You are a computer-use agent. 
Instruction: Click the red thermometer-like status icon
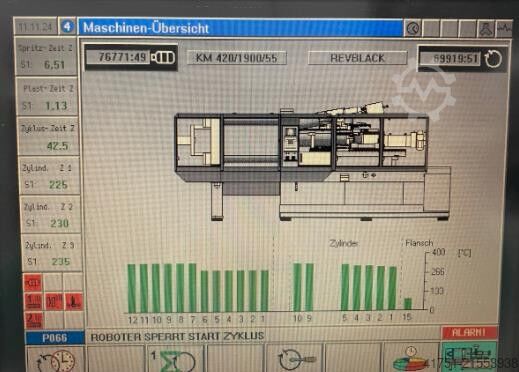[x=73, y=301]
